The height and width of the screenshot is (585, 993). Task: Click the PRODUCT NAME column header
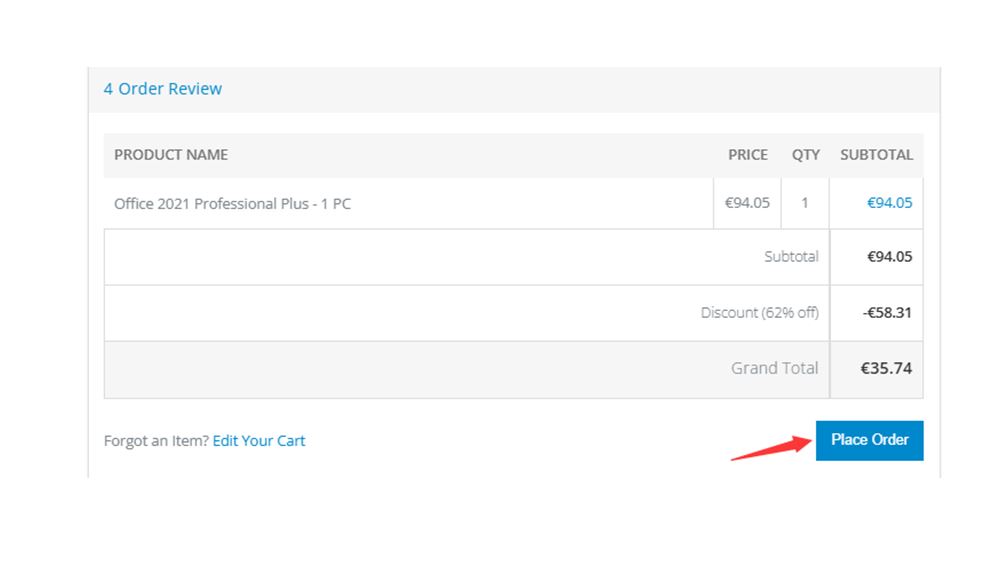tap(171, 154)
